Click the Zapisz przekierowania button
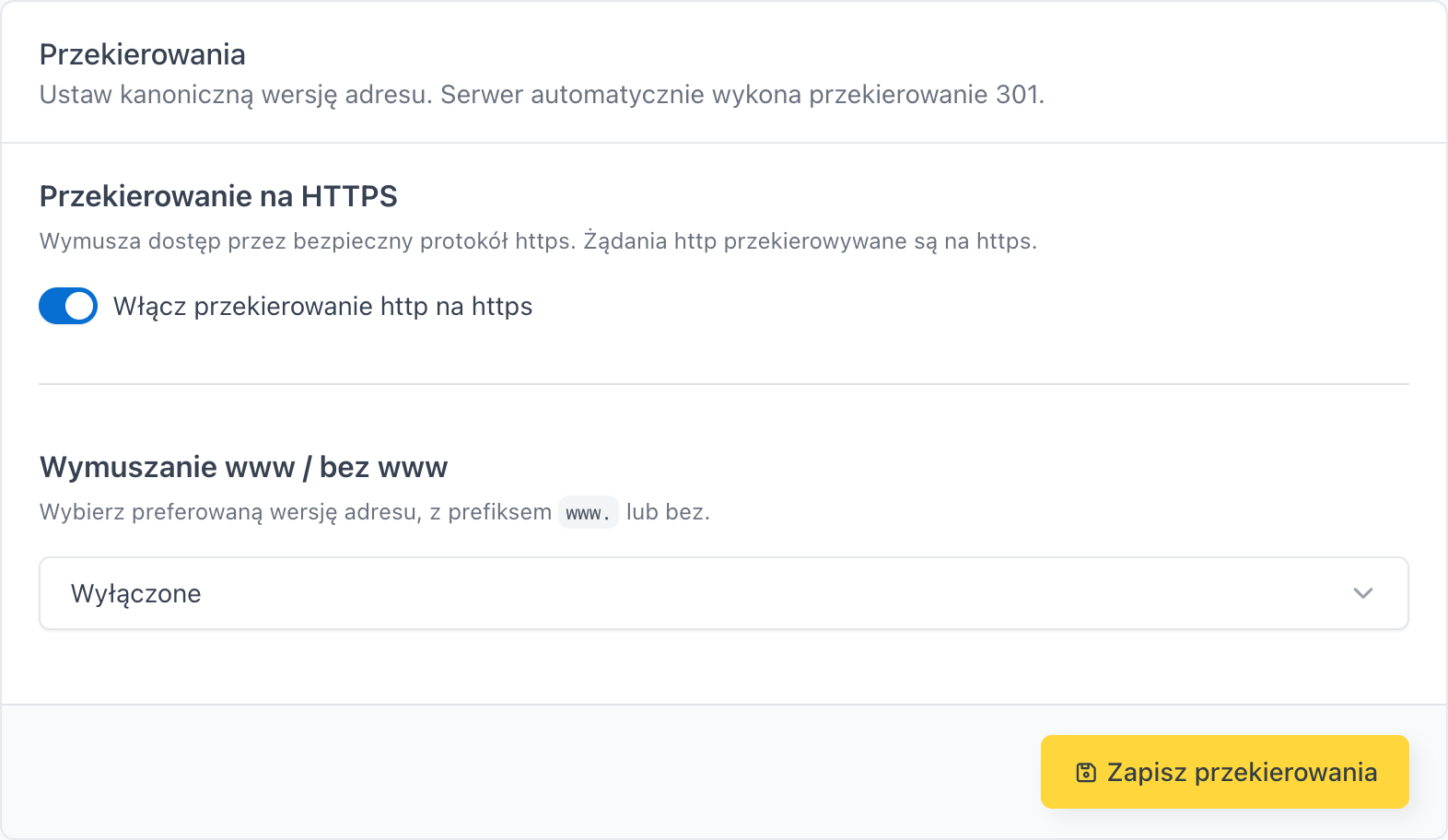Image resolution: width=1448 pixels, height=840 pixels. tap(1225, 772)
